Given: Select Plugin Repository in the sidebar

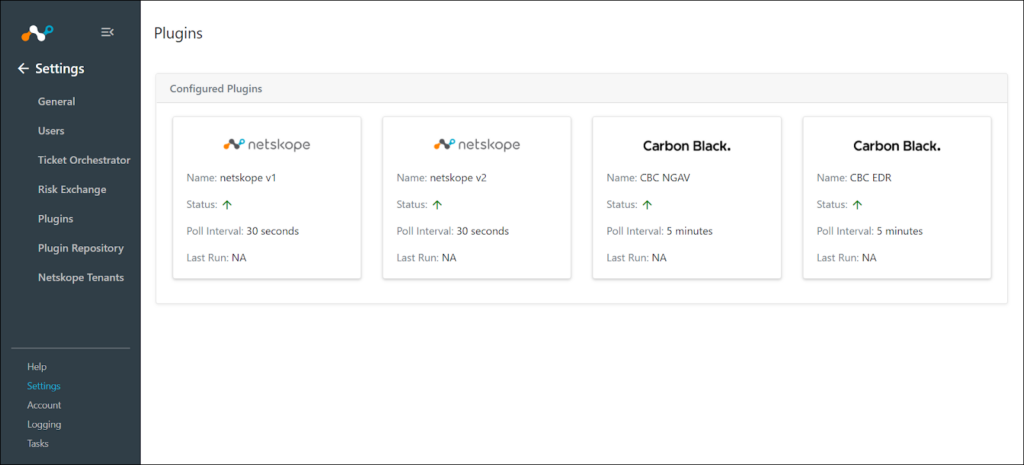Looking at the screenshot, I should [x=80, y=248].
